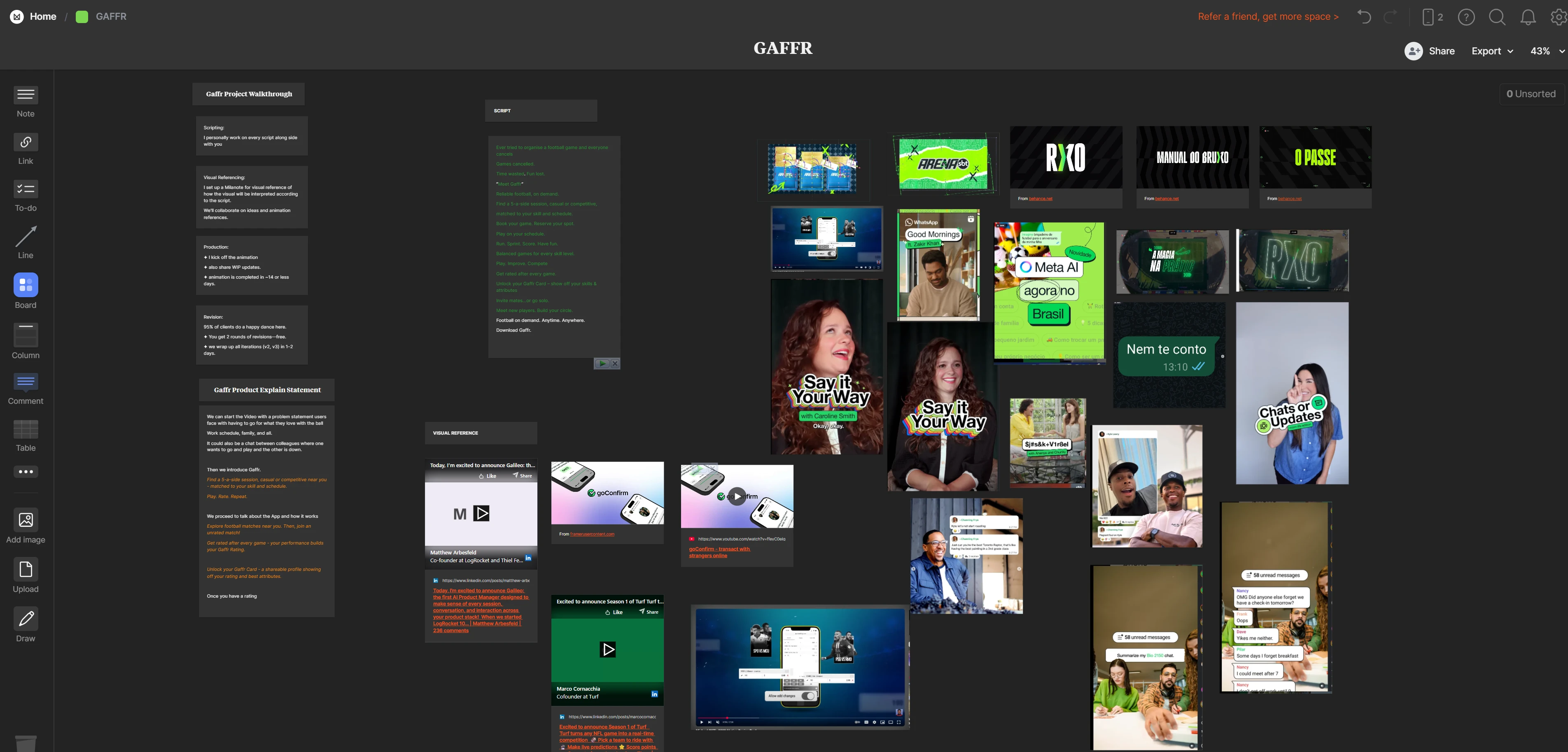Image resolution: width=1568 pixels, height=752 pixels.
Task: Click the undo arrow
Action: (1363, 16)
